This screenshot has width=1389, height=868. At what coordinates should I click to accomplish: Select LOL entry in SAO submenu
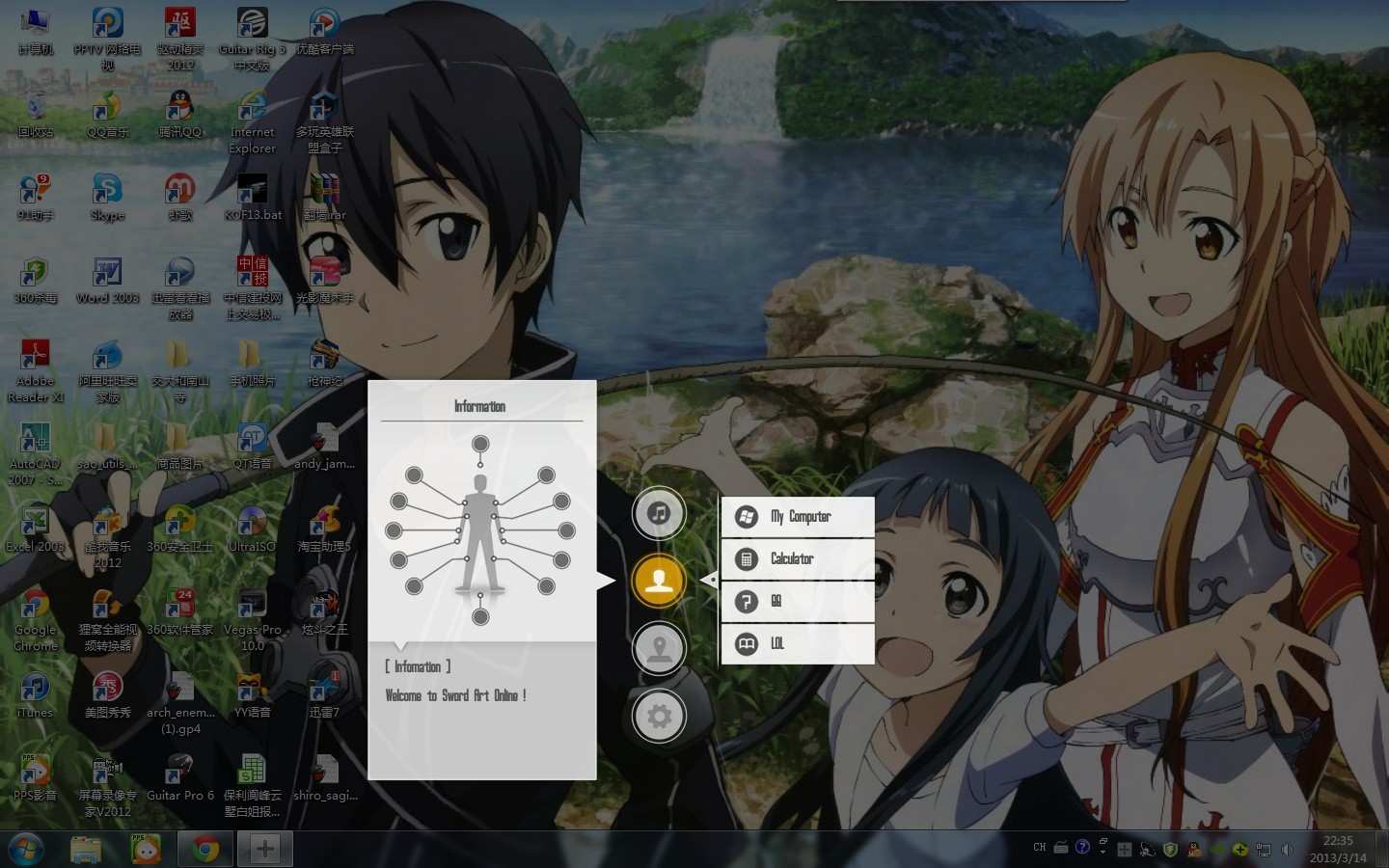coord(798,643)
